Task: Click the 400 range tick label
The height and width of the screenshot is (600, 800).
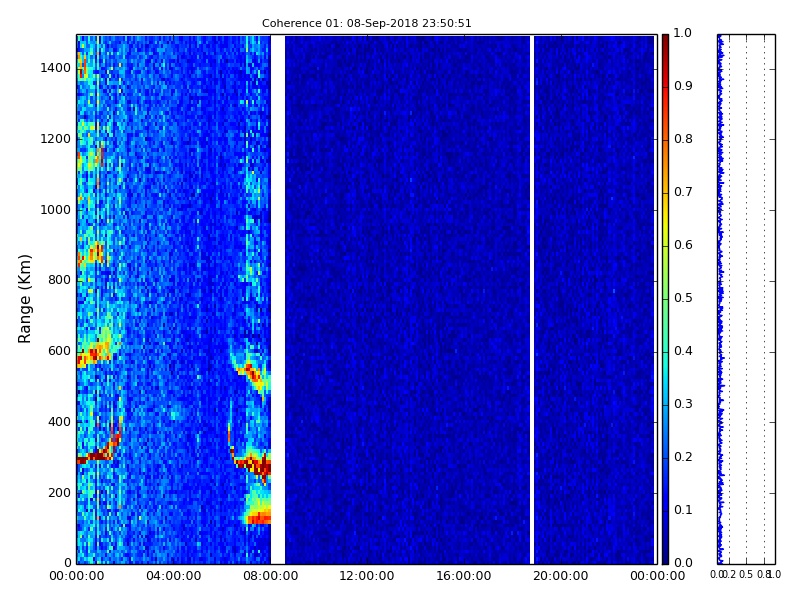Action: click(59, 422)
